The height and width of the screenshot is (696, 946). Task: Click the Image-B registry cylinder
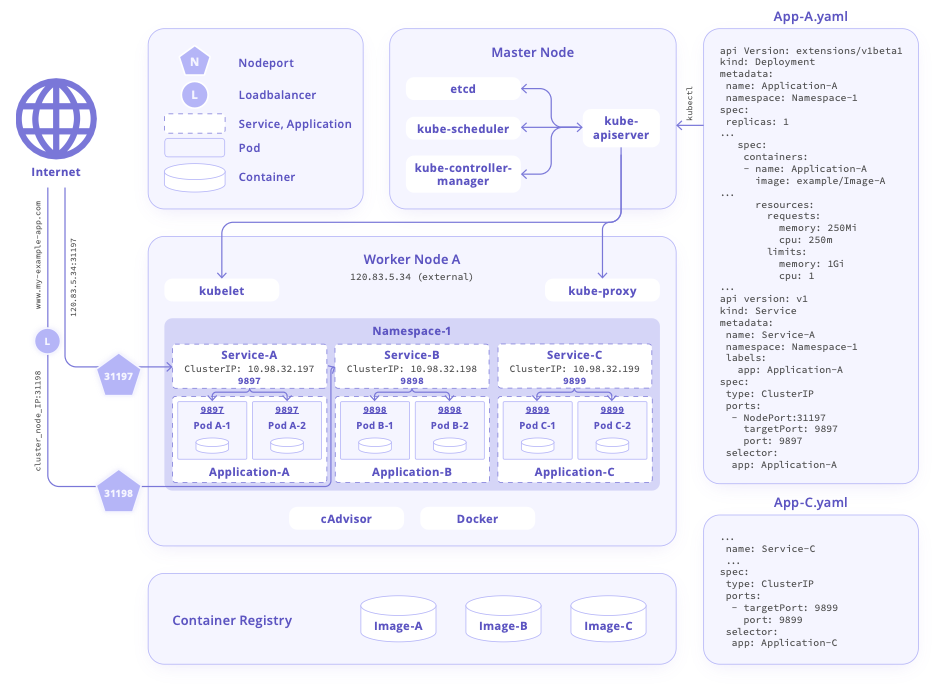click(x=503, y=619)
